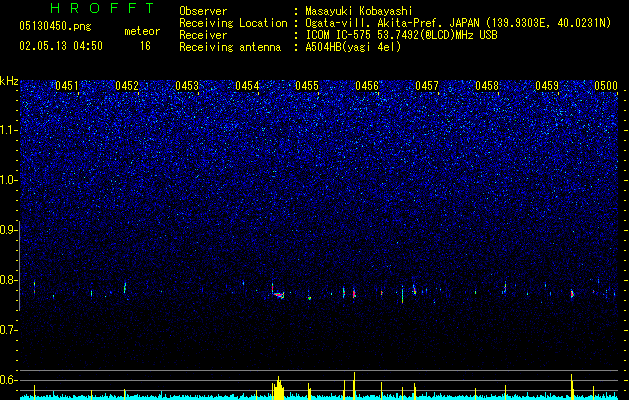Click the 0.6 kHz axis label

pos(9,380)
